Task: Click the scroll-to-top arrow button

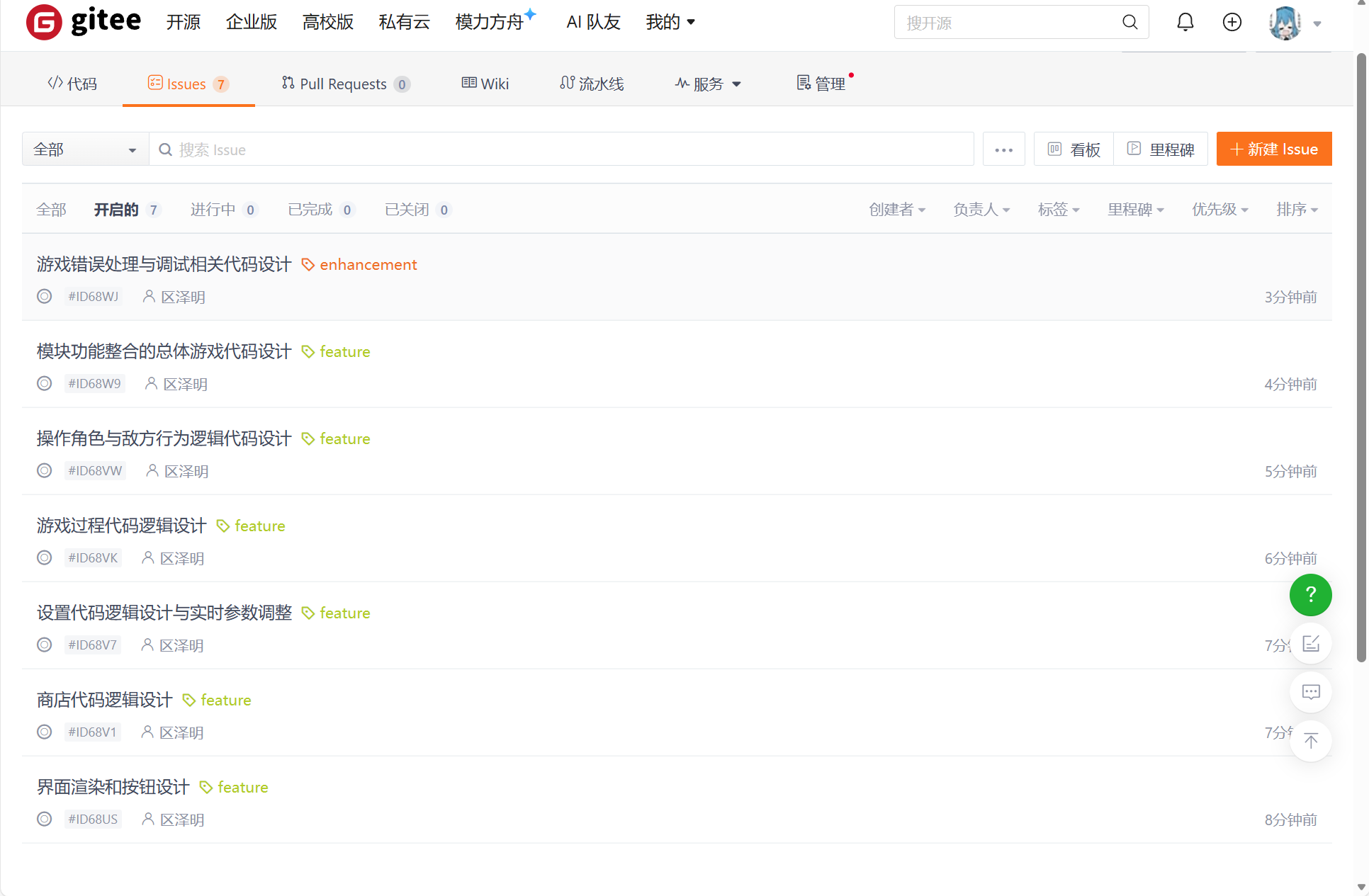Action: coord(1310,741)
